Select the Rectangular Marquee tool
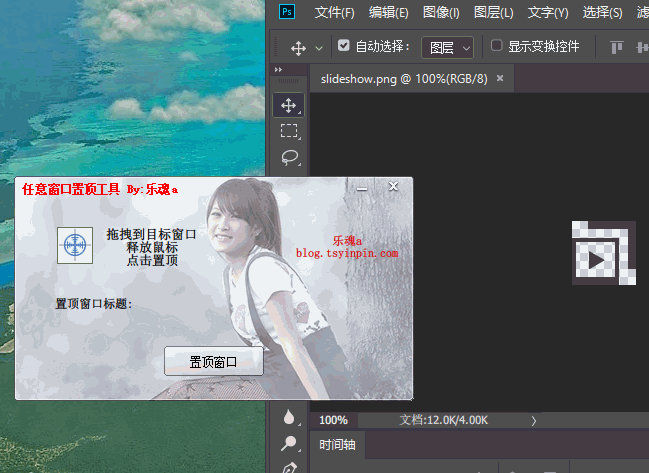Screen dimensions: 649x473 pyautogui.click(x=289, y=131)
